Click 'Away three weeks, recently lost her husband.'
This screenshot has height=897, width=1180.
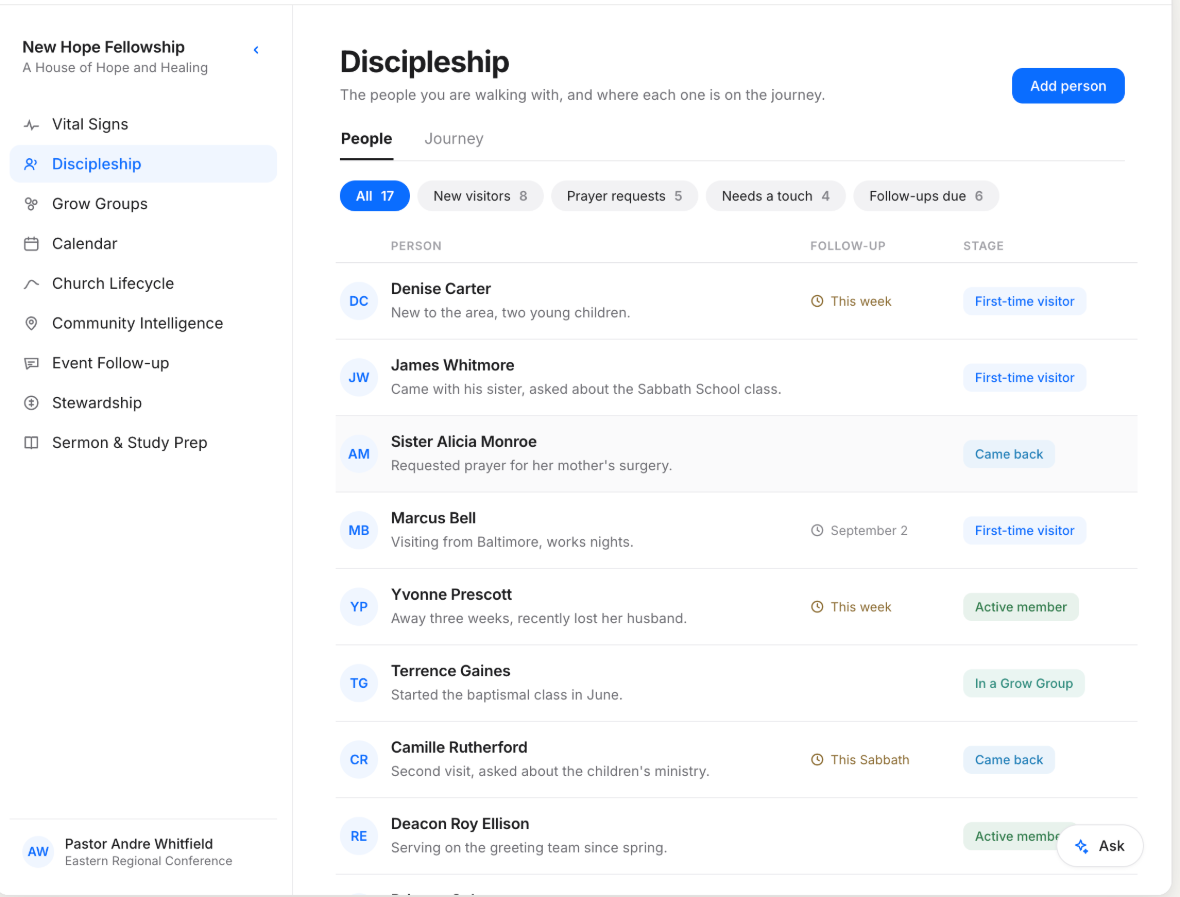(539, 619)
